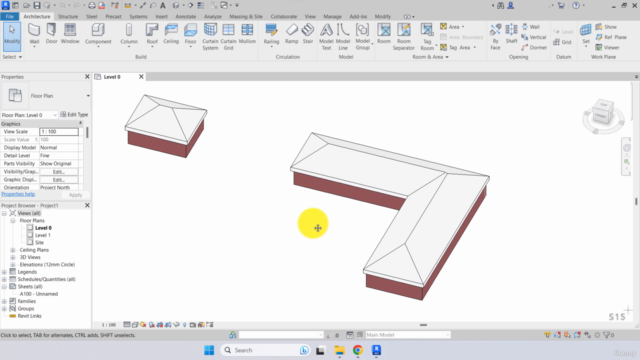
Task: Open the Model Group tool
Action: point(362,37)
